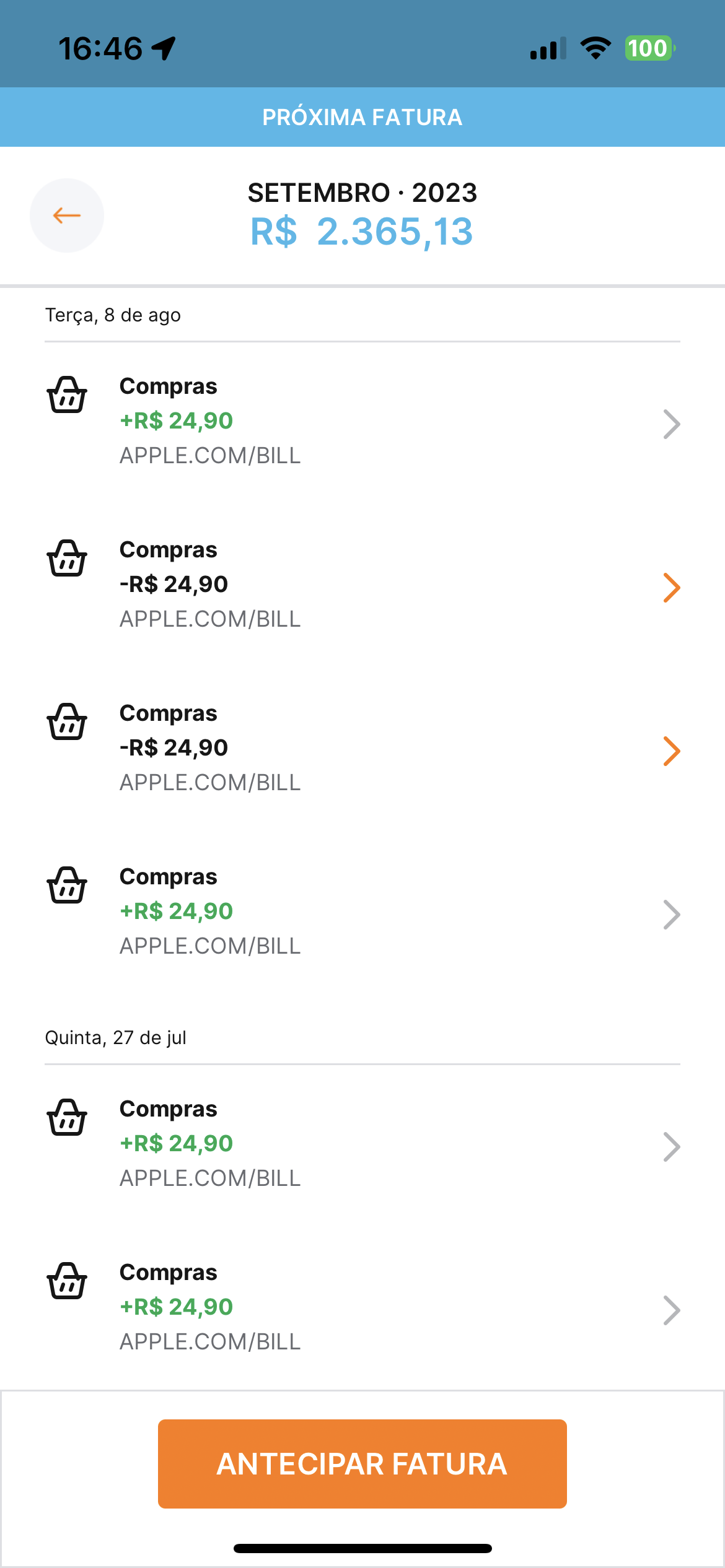This screenshot has height=1568, width=725.
Task: Tap basket icon of fourth 8 de ago purchase
Action: [67, 886]
